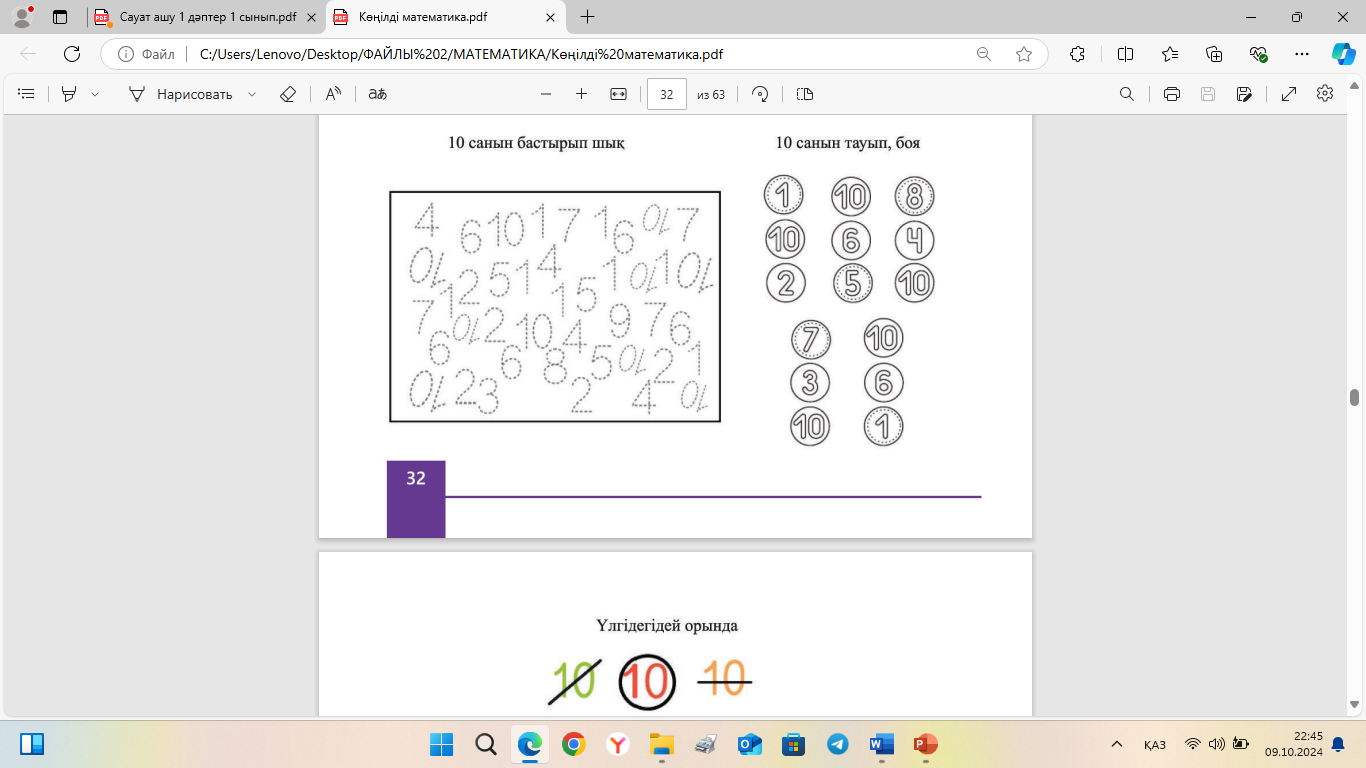Screen dimensions: 1366x768
Task: Select the Көңілді математика.pdf tab
Action: 446,17
